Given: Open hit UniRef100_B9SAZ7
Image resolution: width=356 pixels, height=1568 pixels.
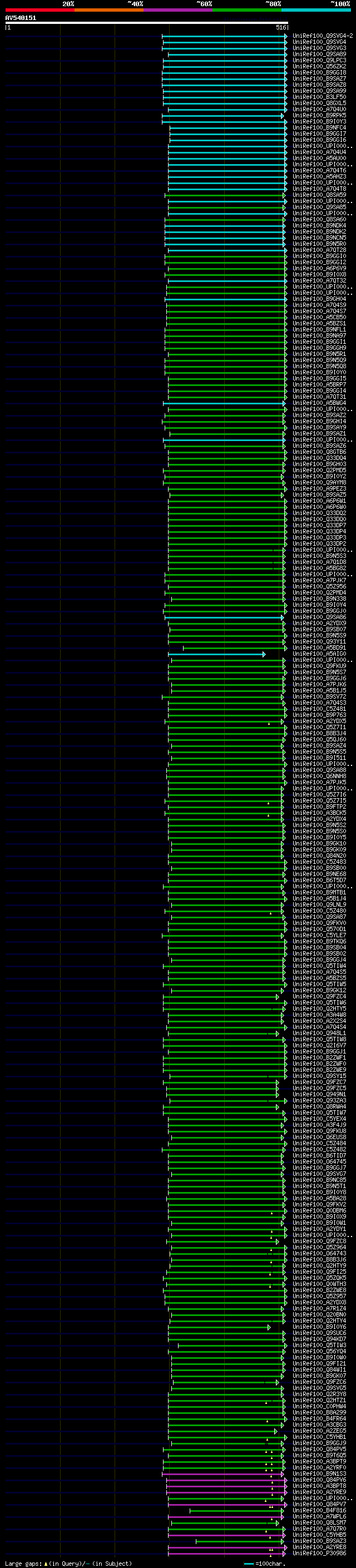Looking at the screenshot, I should click(x=319, y=78).
